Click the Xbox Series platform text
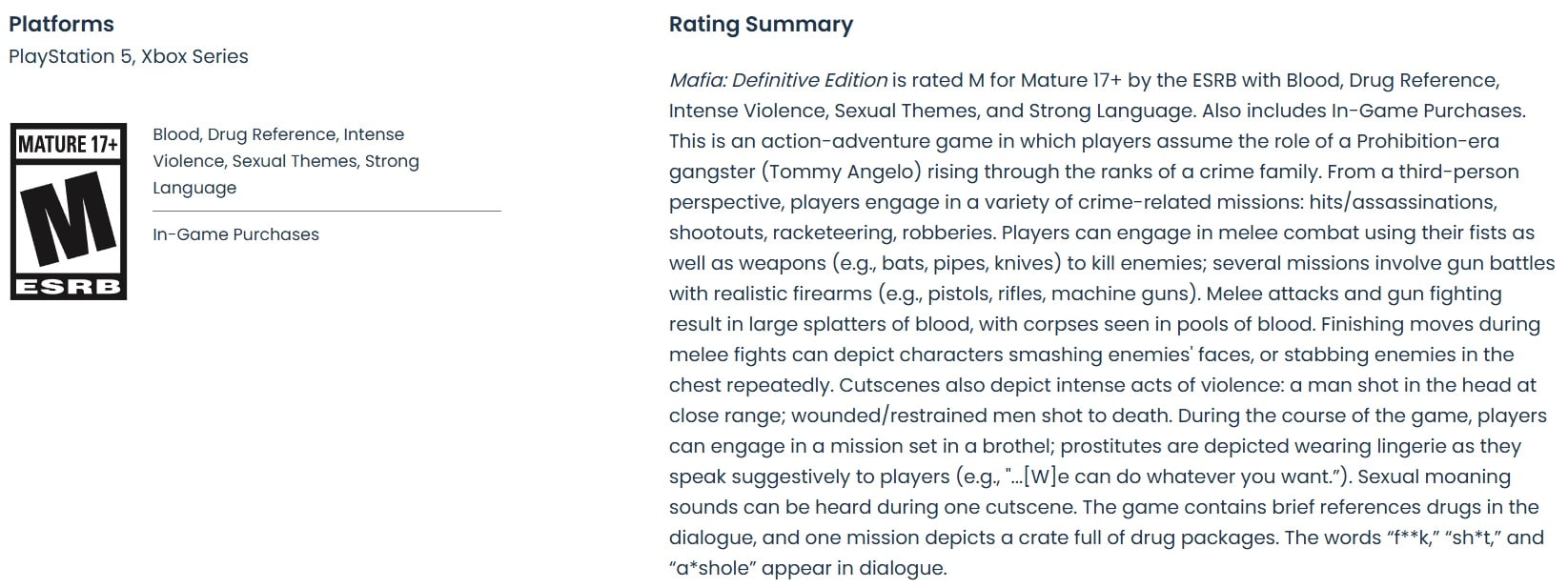 pos(195,56)
